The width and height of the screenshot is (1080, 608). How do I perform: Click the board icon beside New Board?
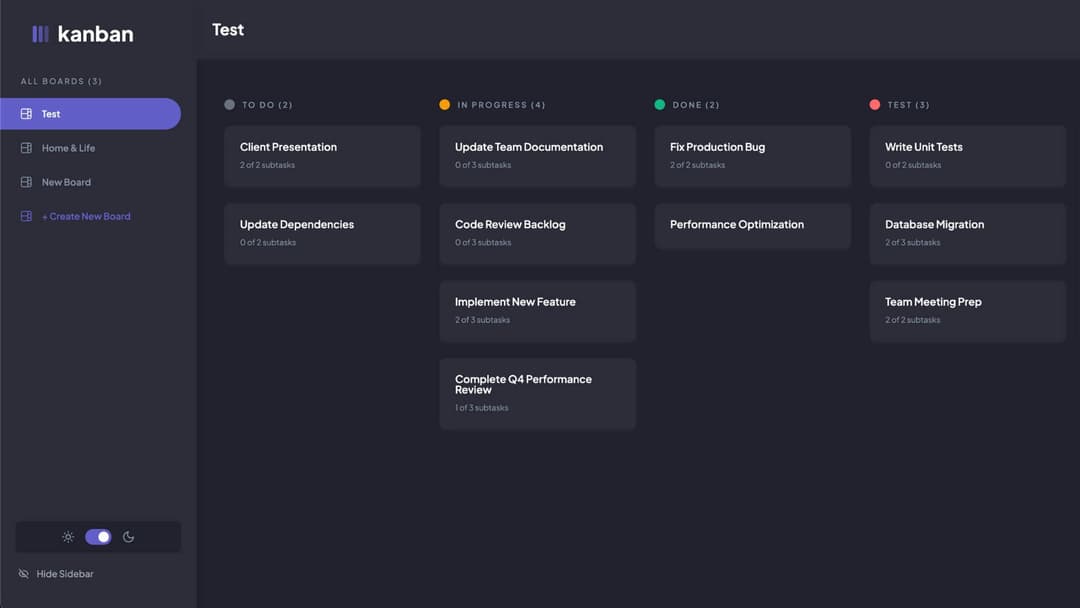click(x=26, y=181)
